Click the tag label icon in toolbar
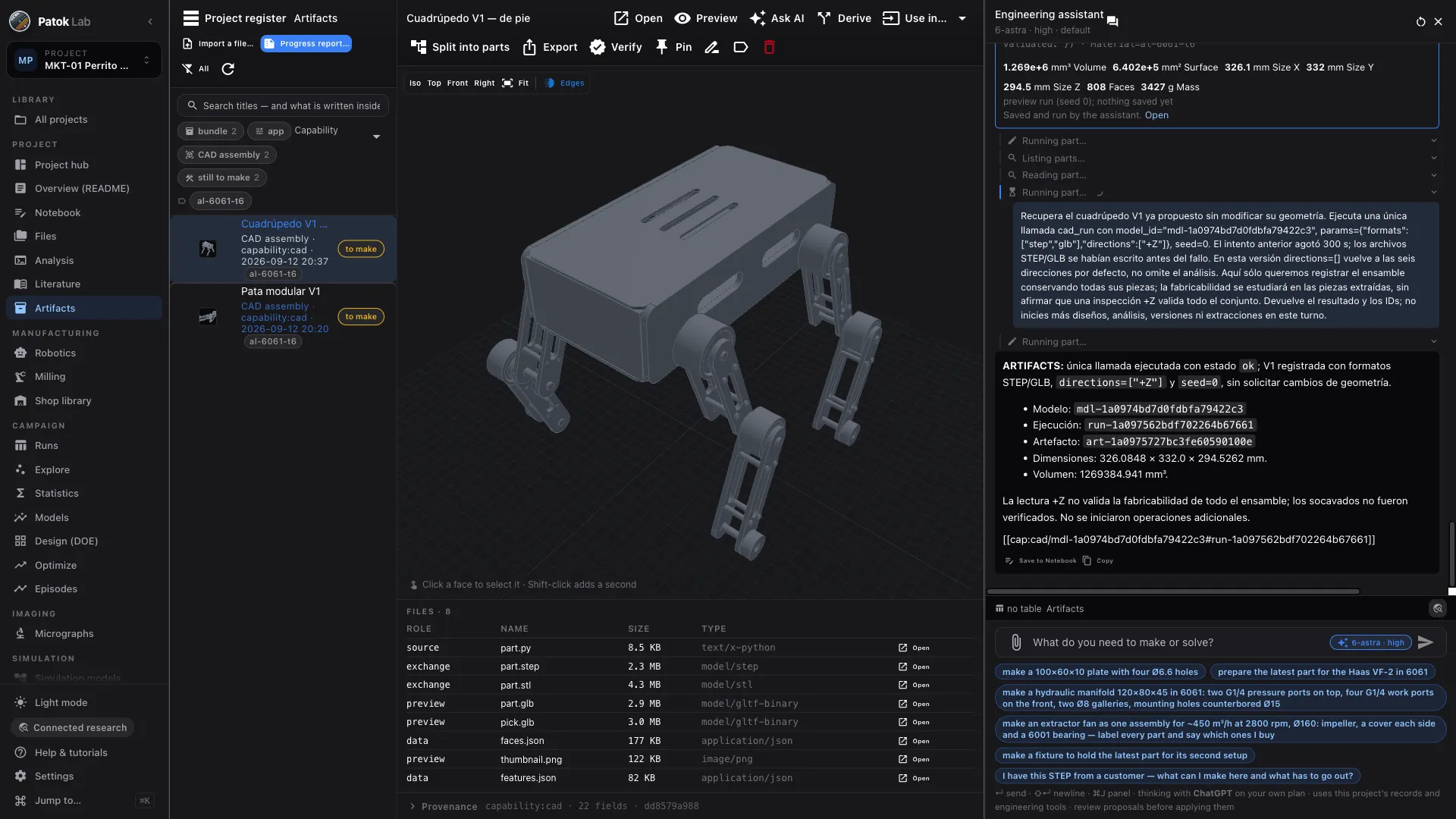1456x819 pixels. click(x=741, y=47)
